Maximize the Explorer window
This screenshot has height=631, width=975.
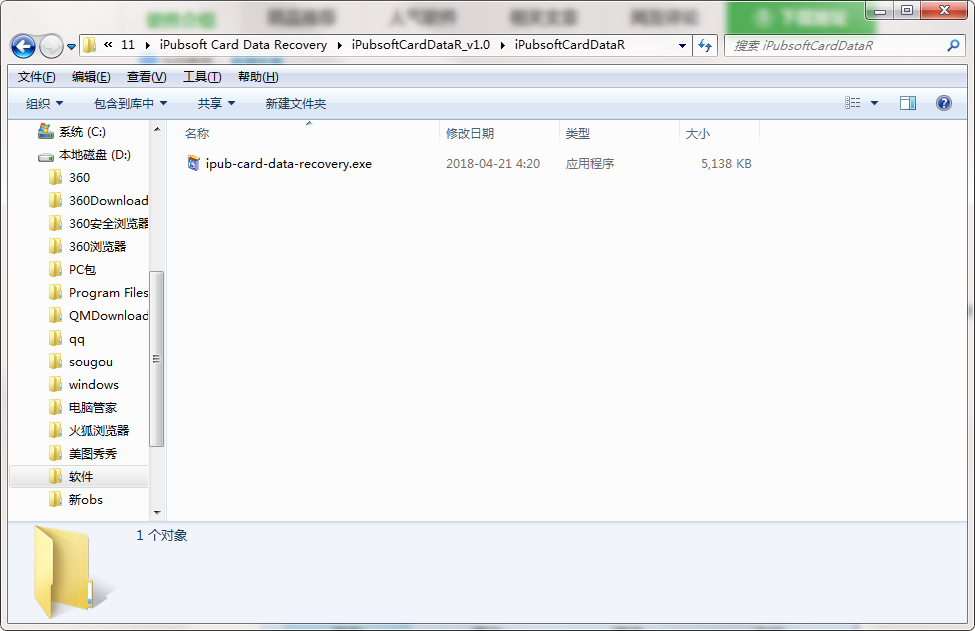tap(907, 11)
